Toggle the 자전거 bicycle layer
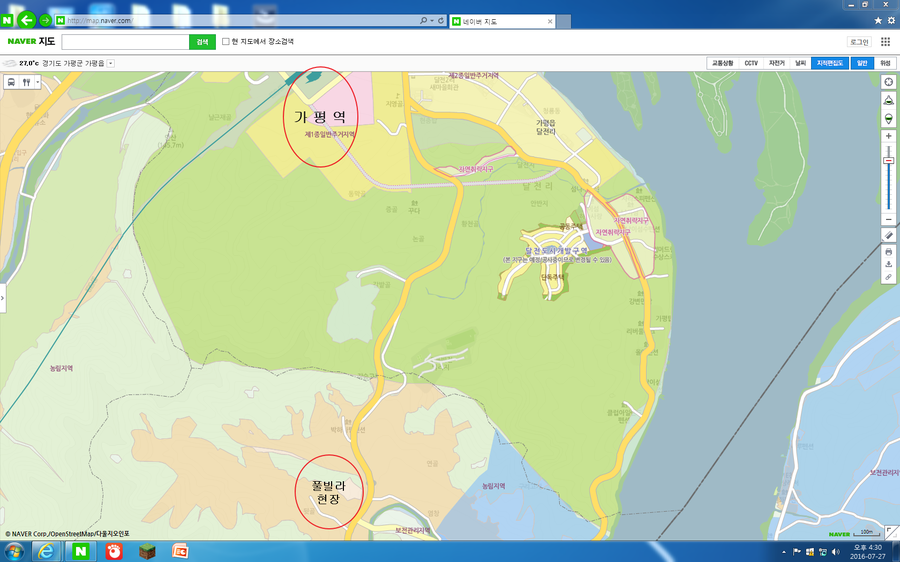 click(777, 63)
